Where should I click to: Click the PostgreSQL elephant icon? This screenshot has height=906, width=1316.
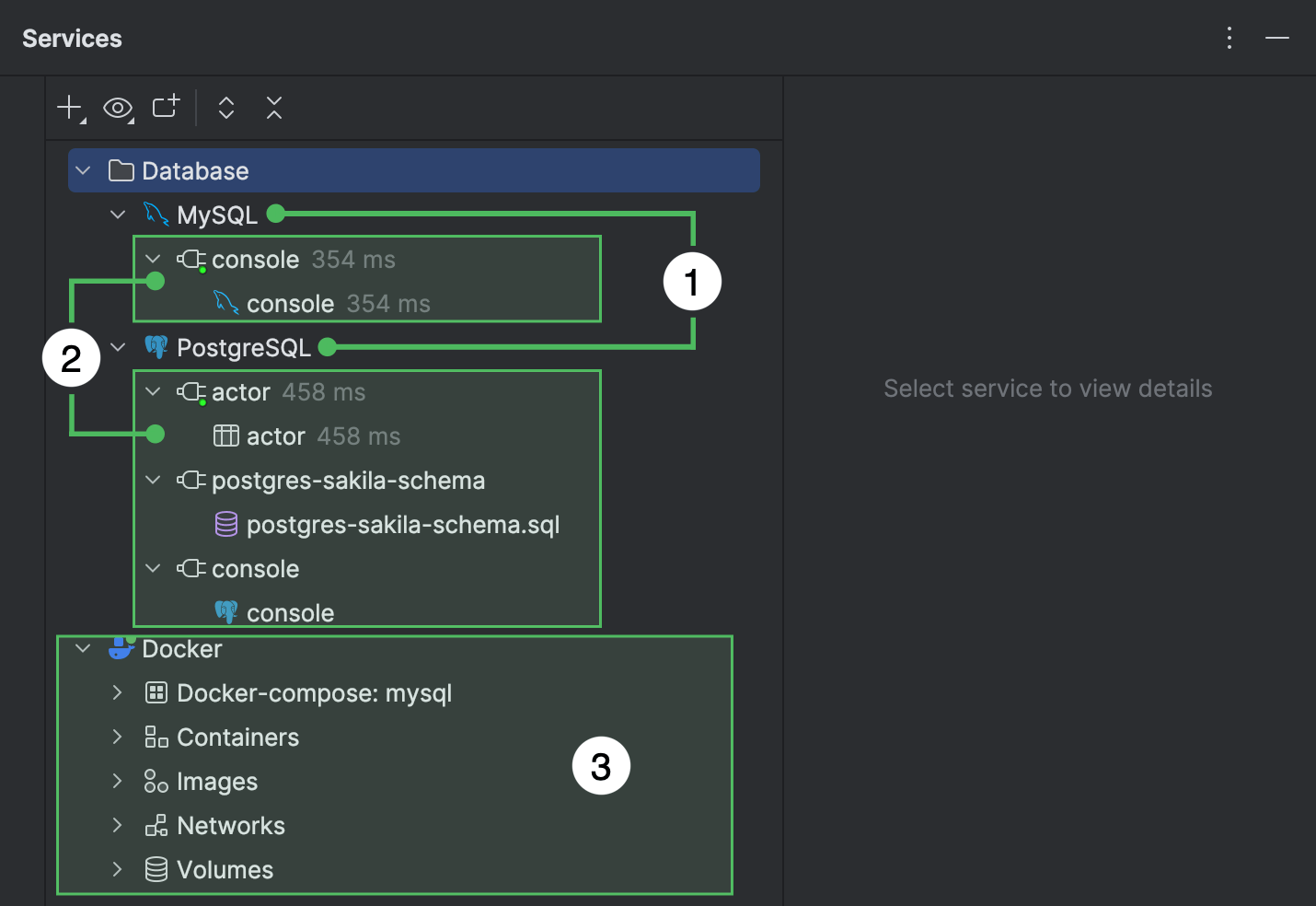(157, 347)
